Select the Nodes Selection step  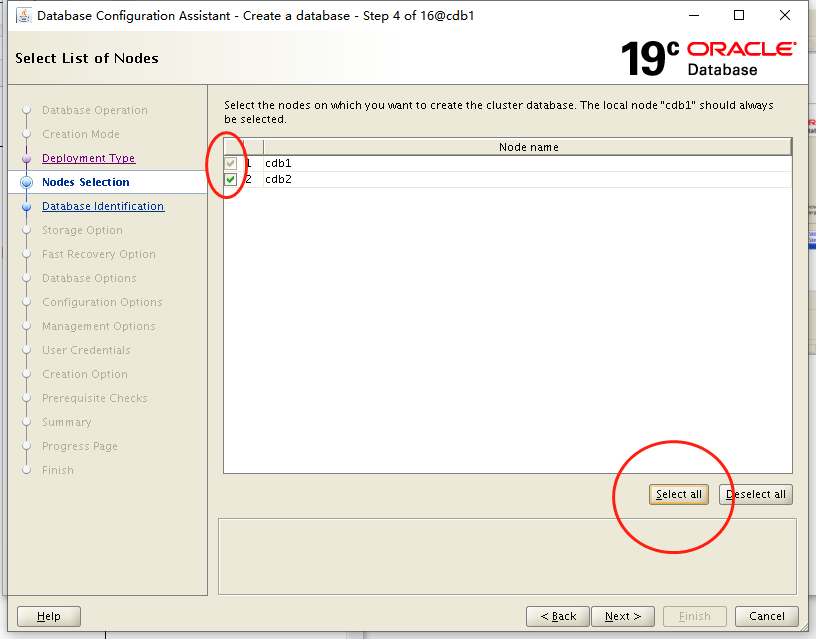click(x=86, y=182)
